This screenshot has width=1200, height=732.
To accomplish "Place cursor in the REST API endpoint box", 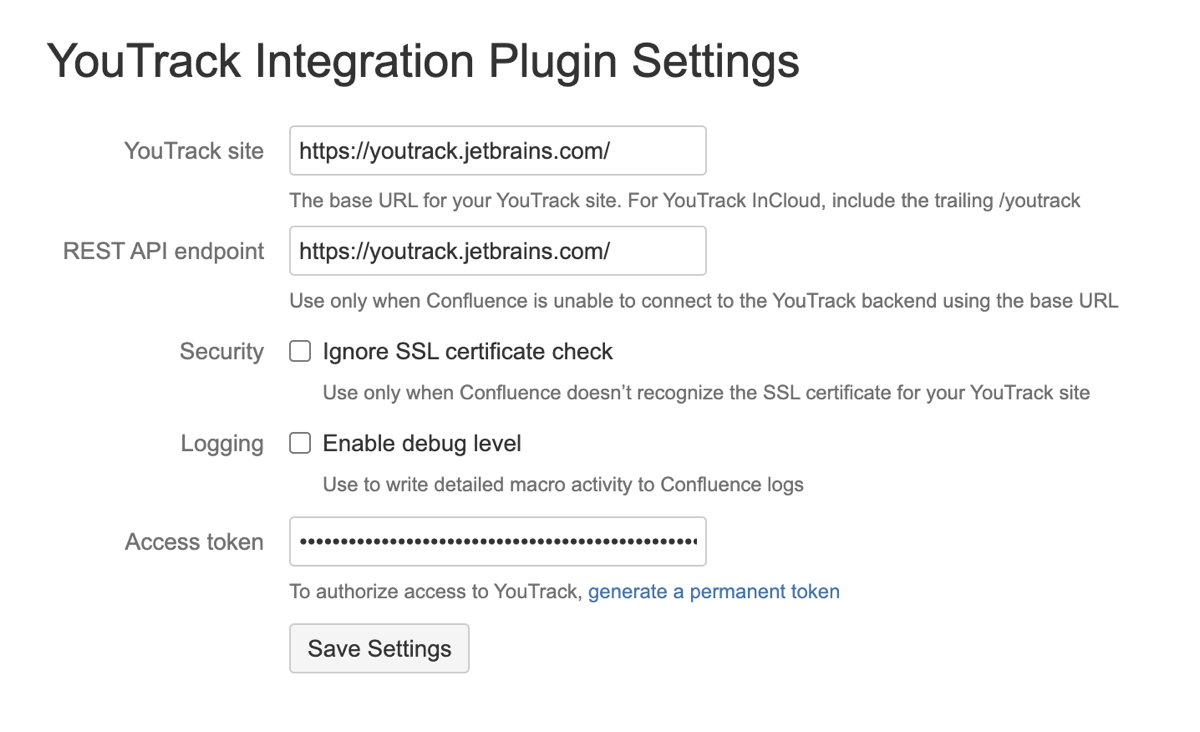I will (497, 251).
